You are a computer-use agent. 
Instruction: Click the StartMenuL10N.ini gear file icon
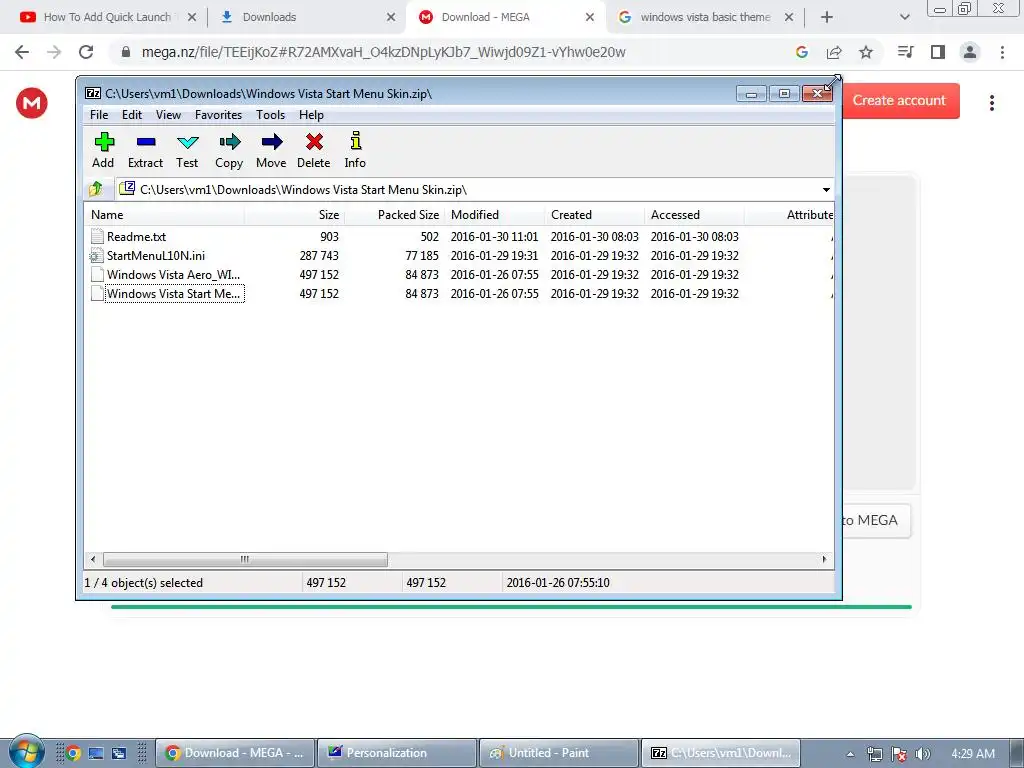click(x=97, y=255)
